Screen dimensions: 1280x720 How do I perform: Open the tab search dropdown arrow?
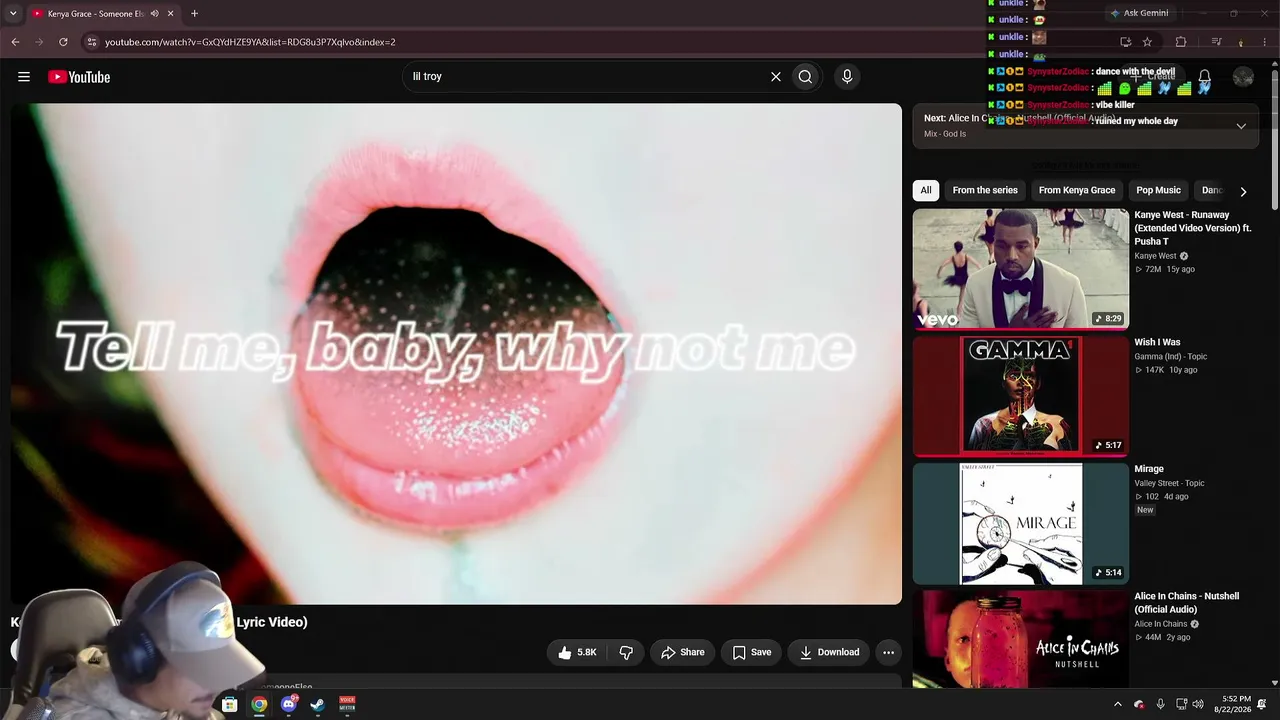[x=12, y=14]
